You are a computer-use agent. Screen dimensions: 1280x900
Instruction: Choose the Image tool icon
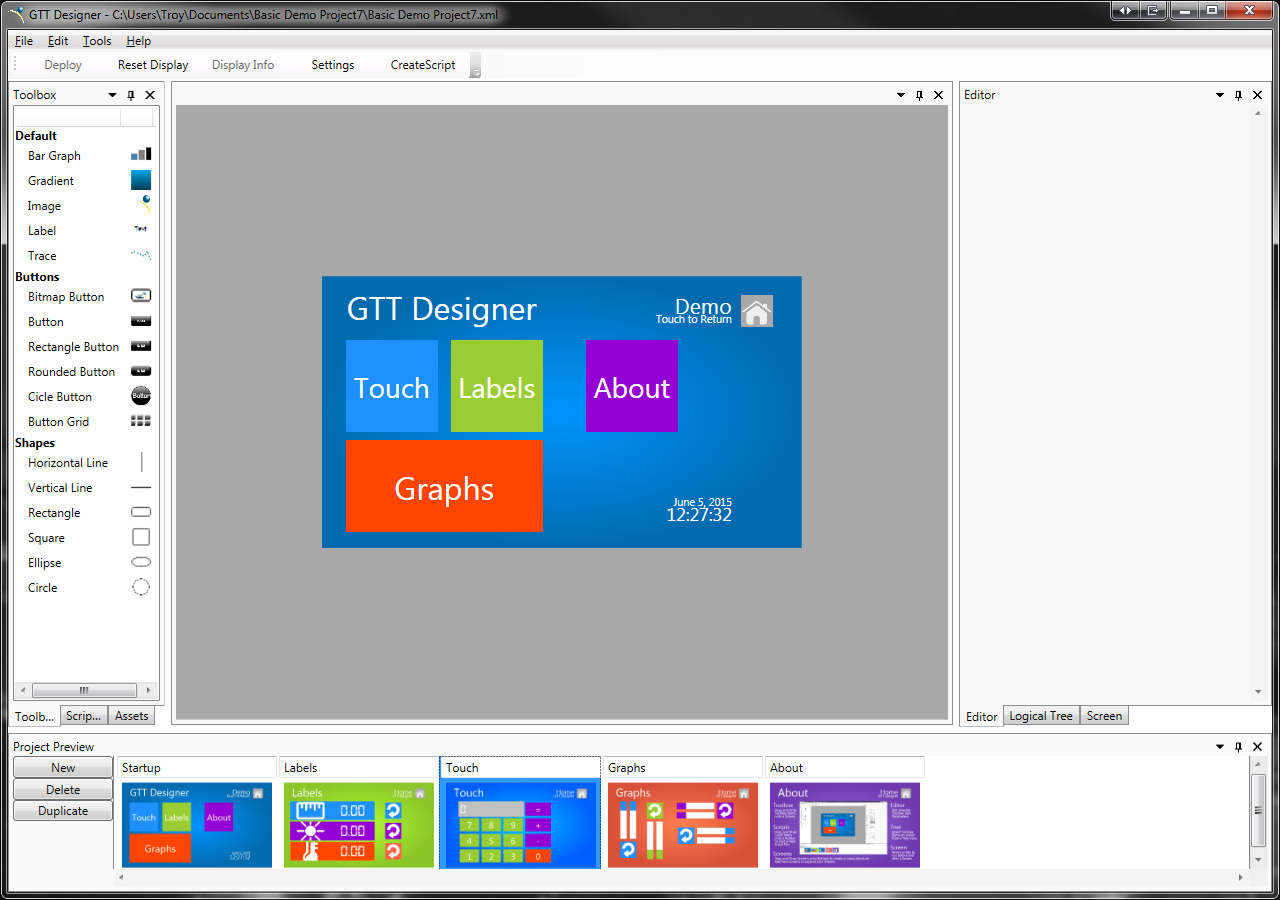[146, 205]
